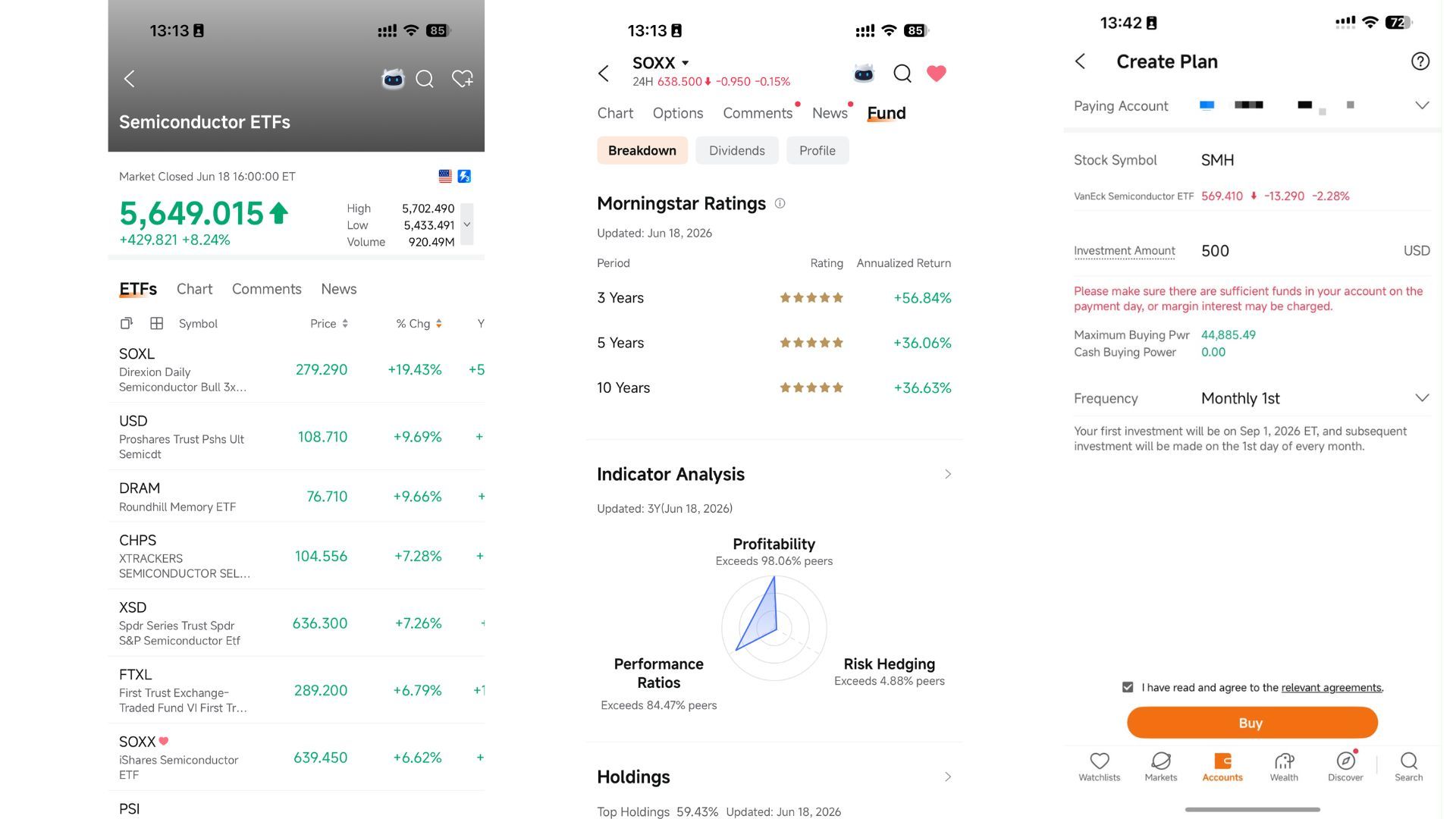Open the Chart tab in Semiconductor ETFs
Image resolution: width=1456 pixels, height=819 pixels.
194,289
